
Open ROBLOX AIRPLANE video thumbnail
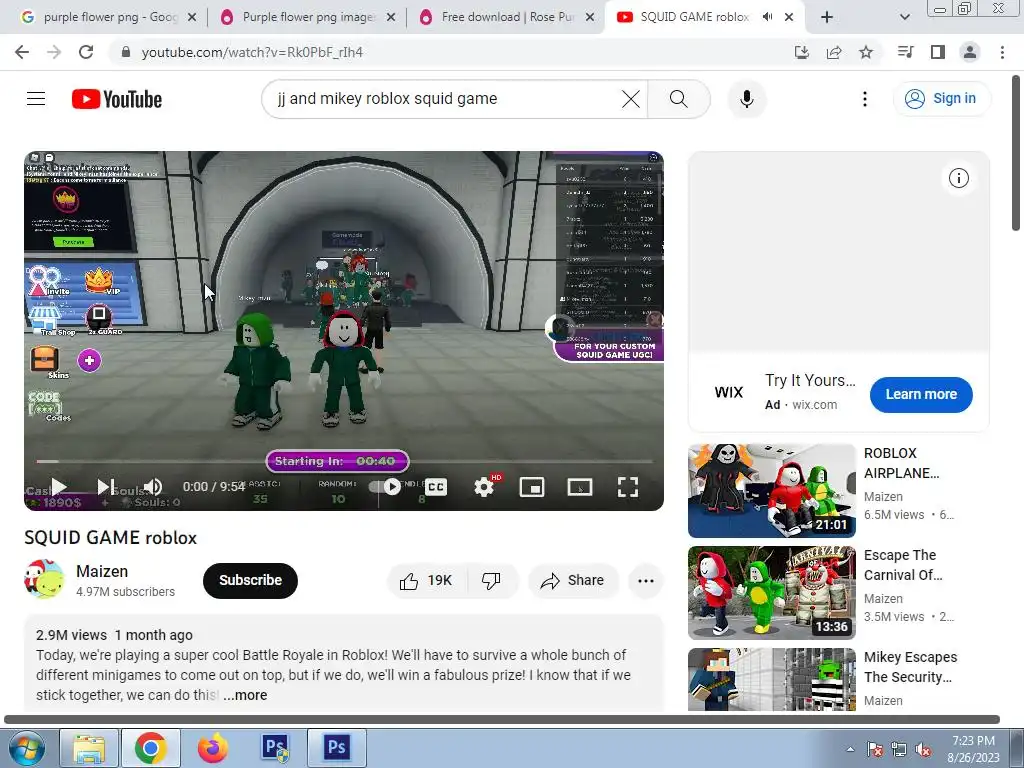point(771,490)
